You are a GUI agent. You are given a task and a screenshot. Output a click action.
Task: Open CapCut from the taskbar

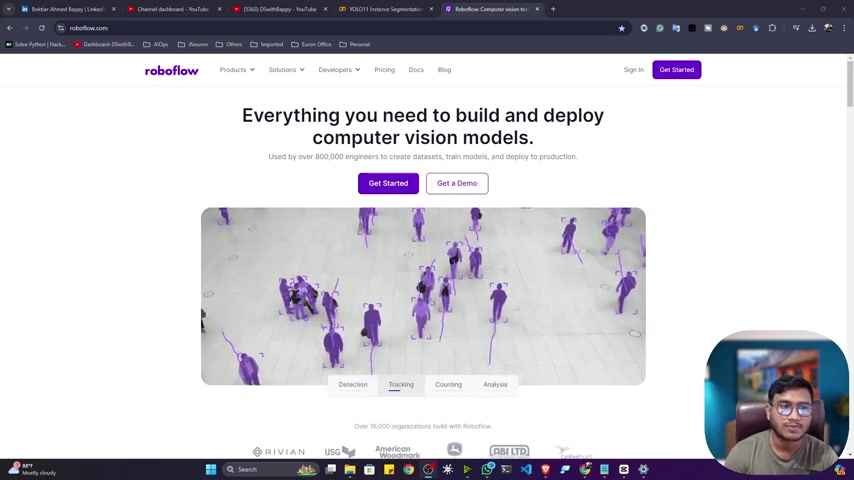tap(624, 469)
